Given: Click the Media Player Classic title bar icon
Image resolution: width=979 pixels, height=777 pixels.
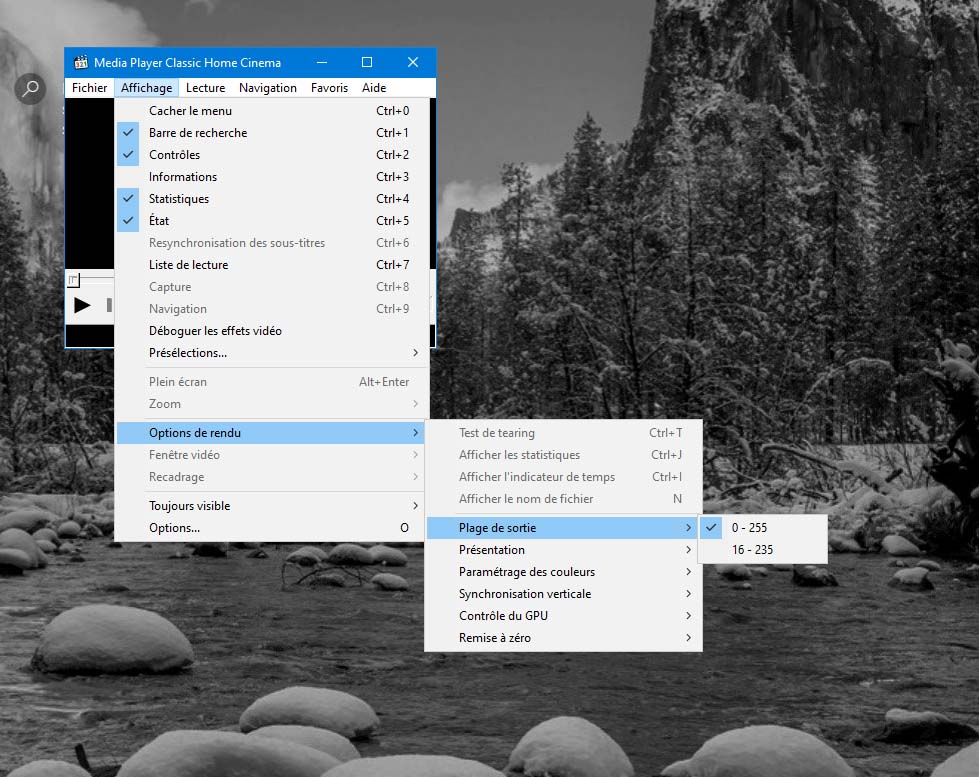Looking at the screenshot, I should [80, 63].
